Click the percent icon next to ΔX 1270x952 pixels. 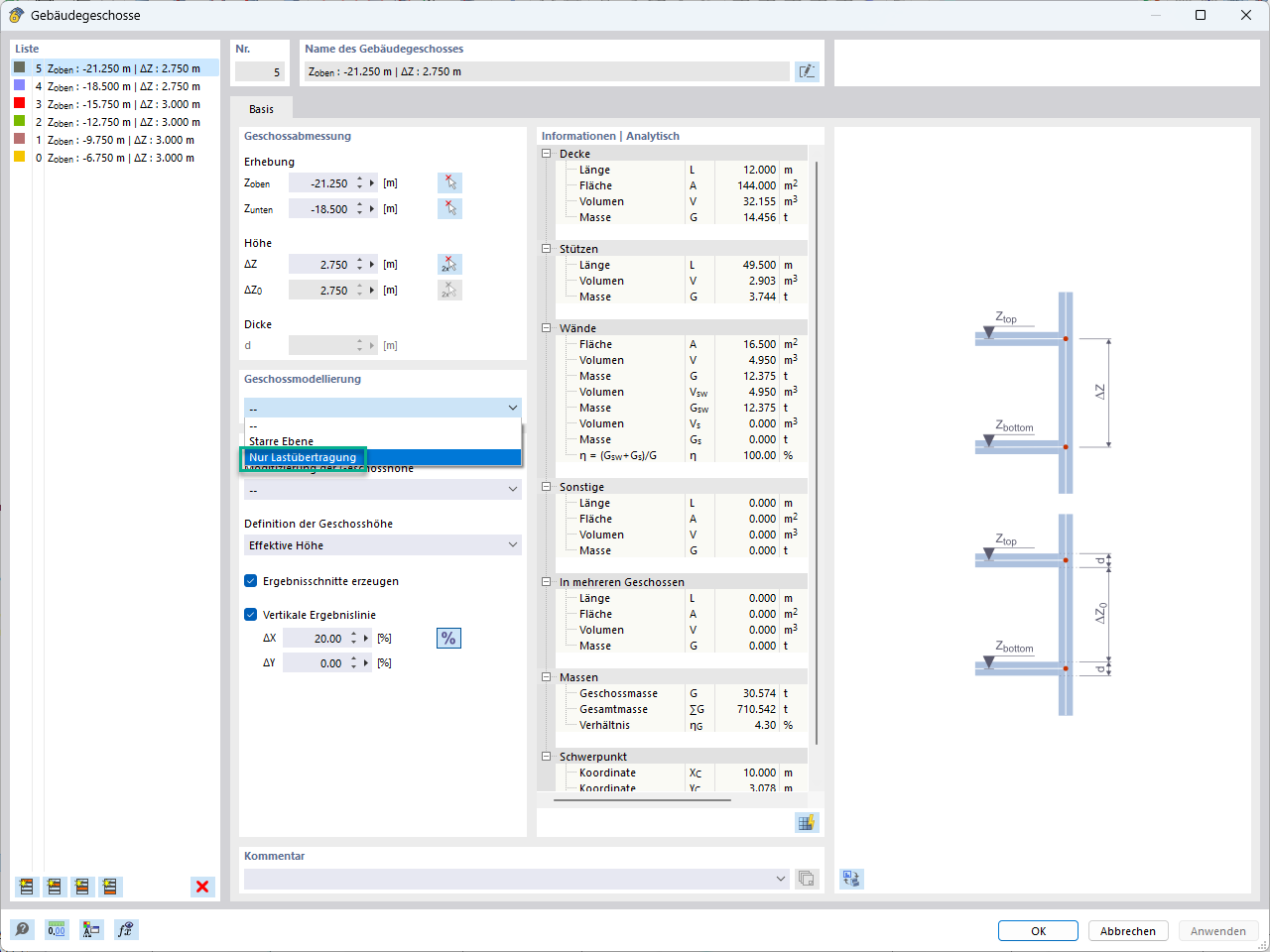click(448, 639)
